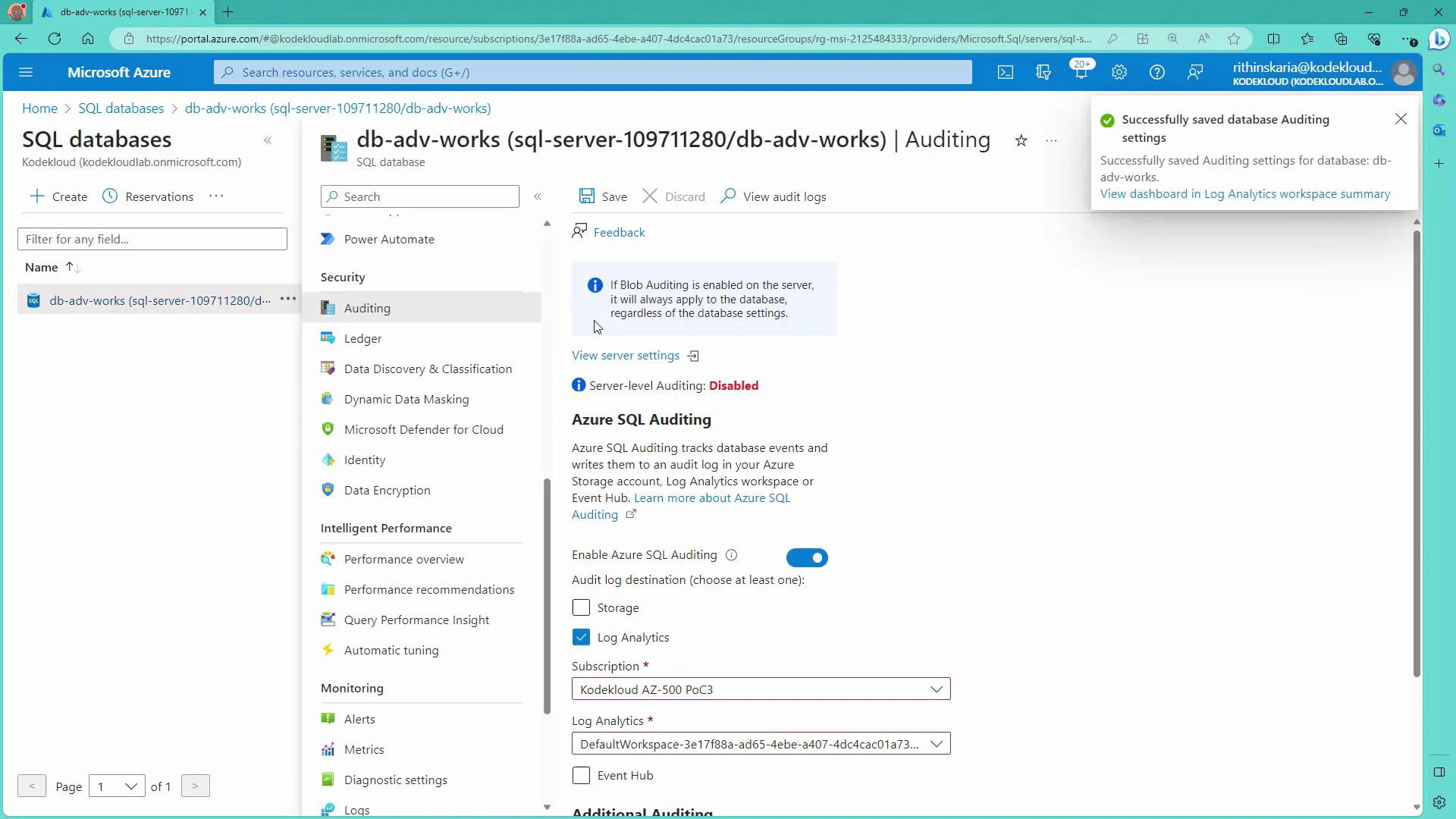Image resolution: width=1456 pixels, height=819 pixels.
Task: Open the Azure portal hamburger menu
Action: pyautogui.click(x=26, y=71)
